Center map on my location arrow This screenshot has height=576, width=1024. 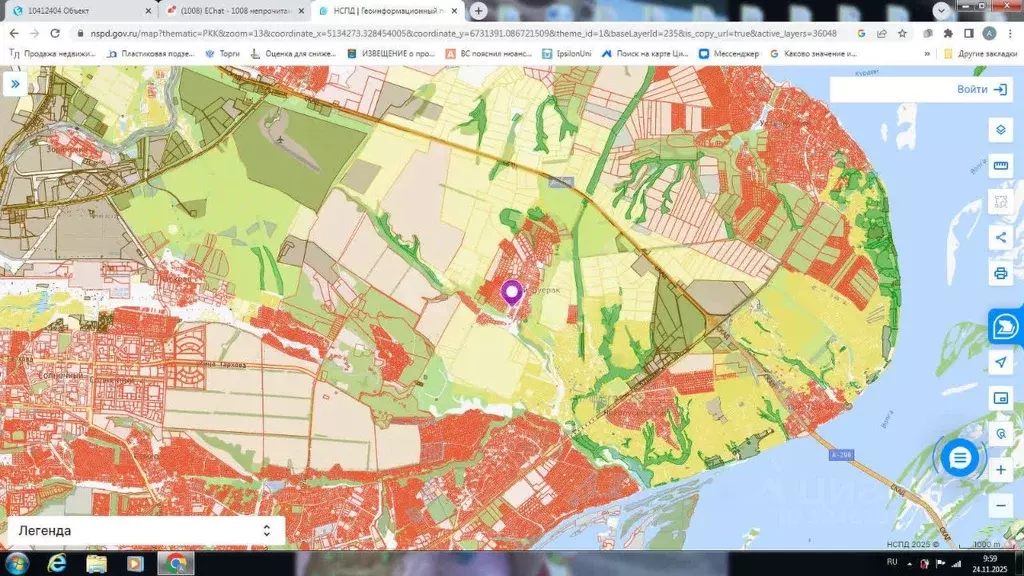[x=1000, y=362]
